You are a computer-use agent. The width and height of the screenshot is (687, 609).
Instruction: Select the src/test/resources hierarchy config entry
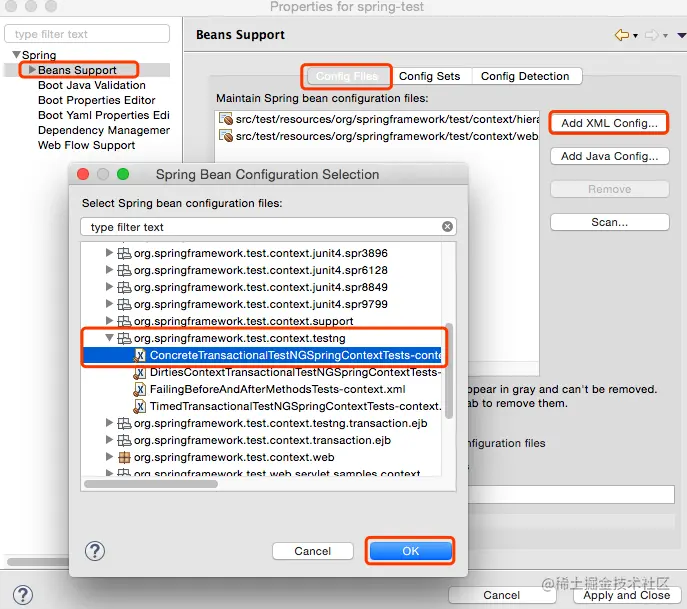(379, 119)
